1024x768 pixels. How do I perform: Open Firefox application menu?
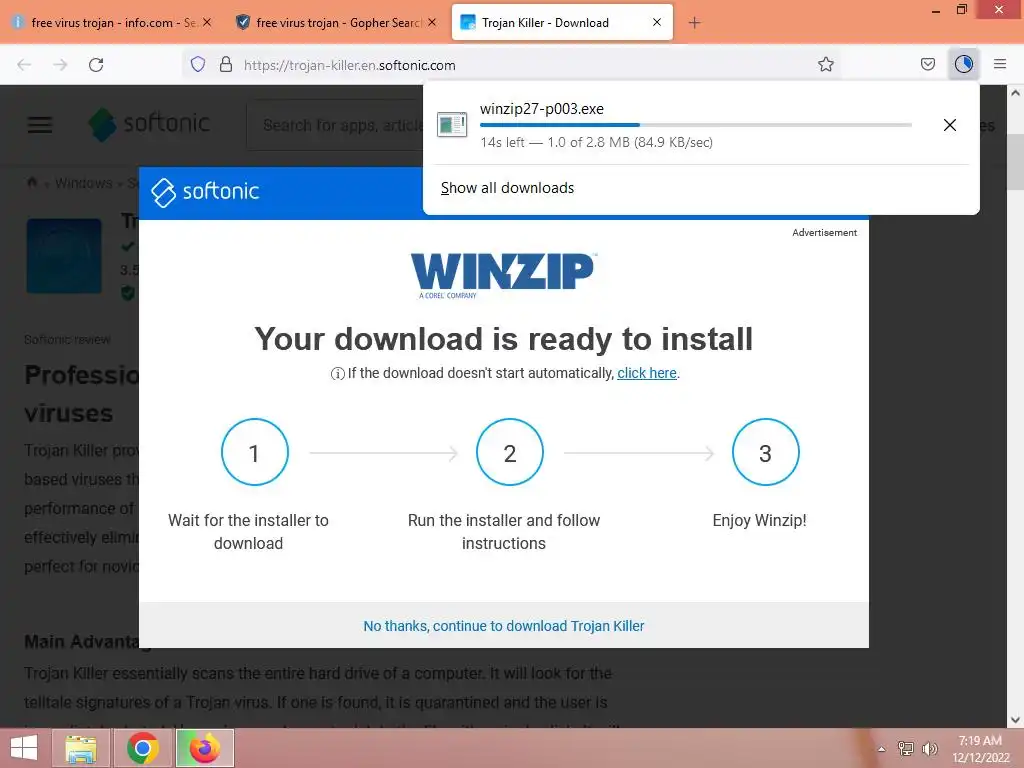click(x=999, y=64)
